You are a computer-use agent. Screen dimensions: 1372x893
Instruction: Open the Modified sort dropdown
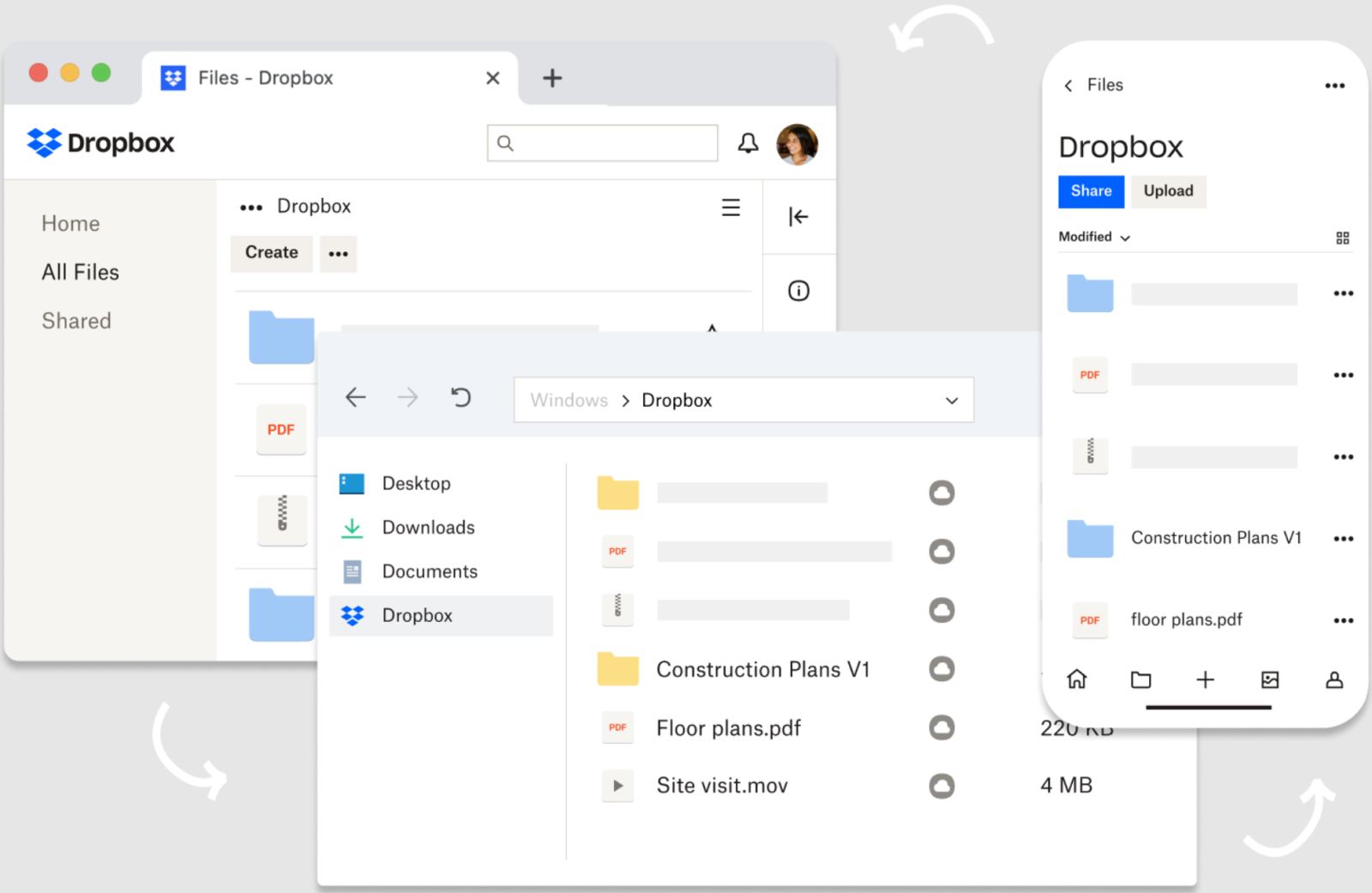click(x=1094, y=238)
